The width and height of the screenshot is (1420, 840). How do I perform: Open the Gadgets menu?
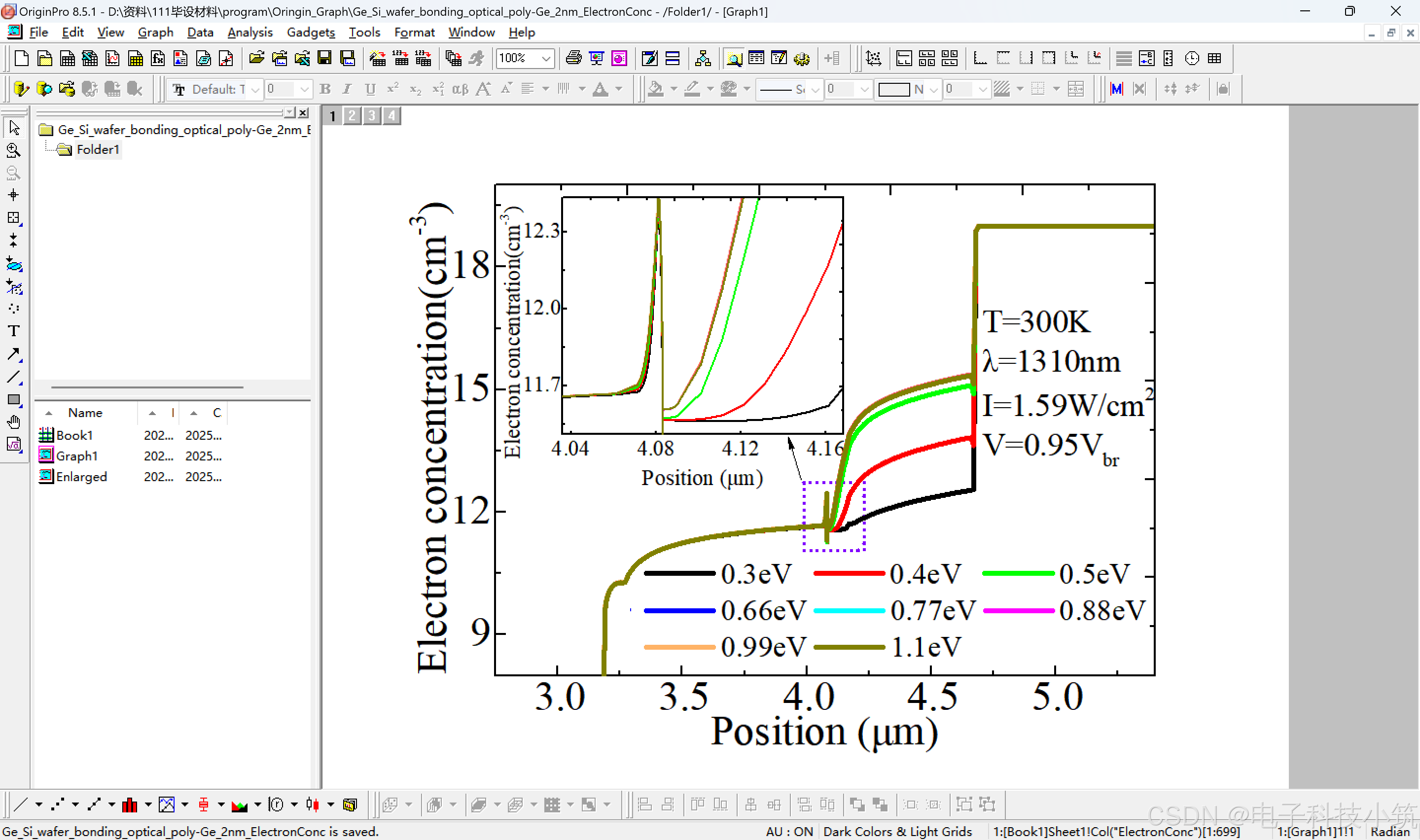click(310, 32)
